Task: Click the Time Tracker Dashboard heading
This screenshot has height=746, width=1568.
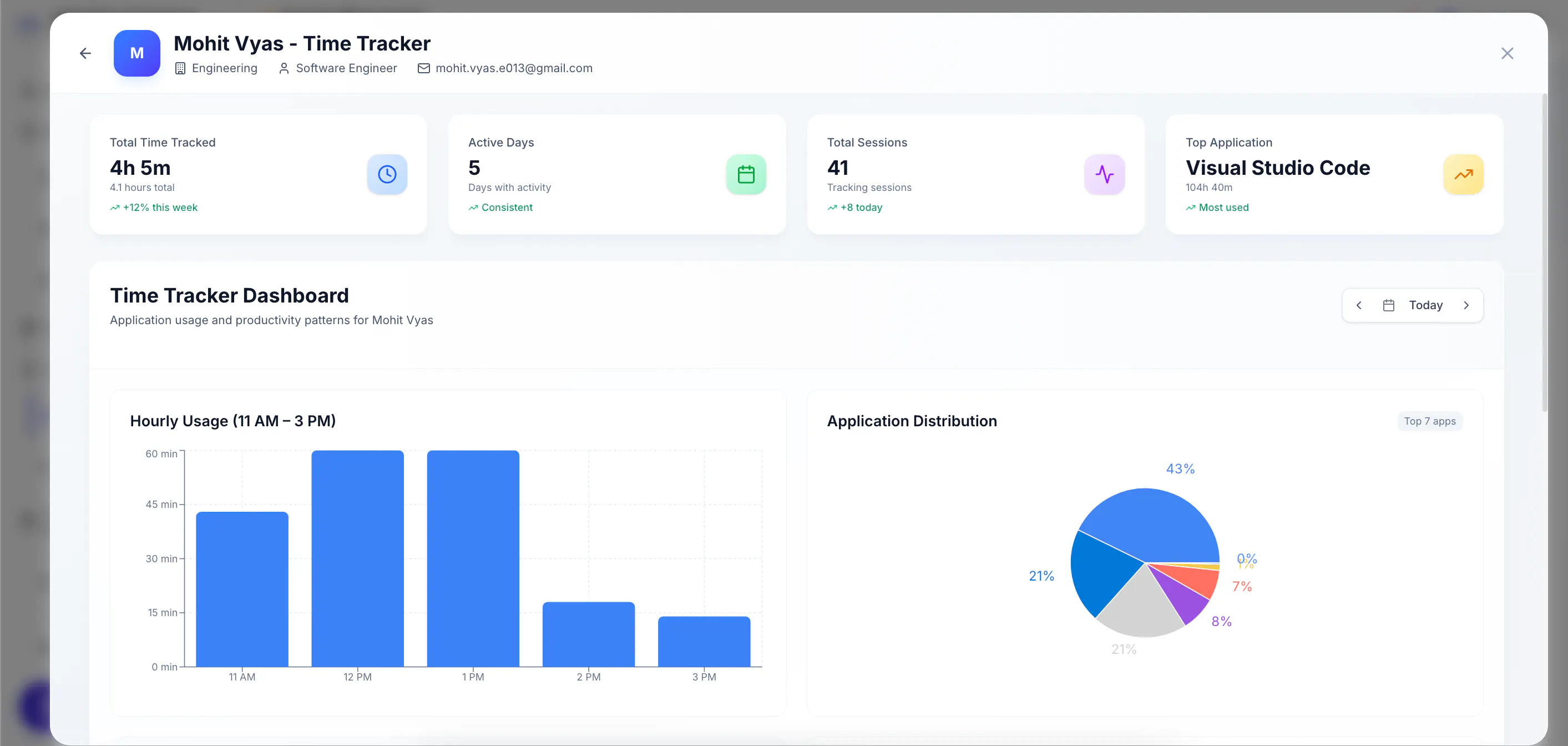Action: tap(230, 295)
